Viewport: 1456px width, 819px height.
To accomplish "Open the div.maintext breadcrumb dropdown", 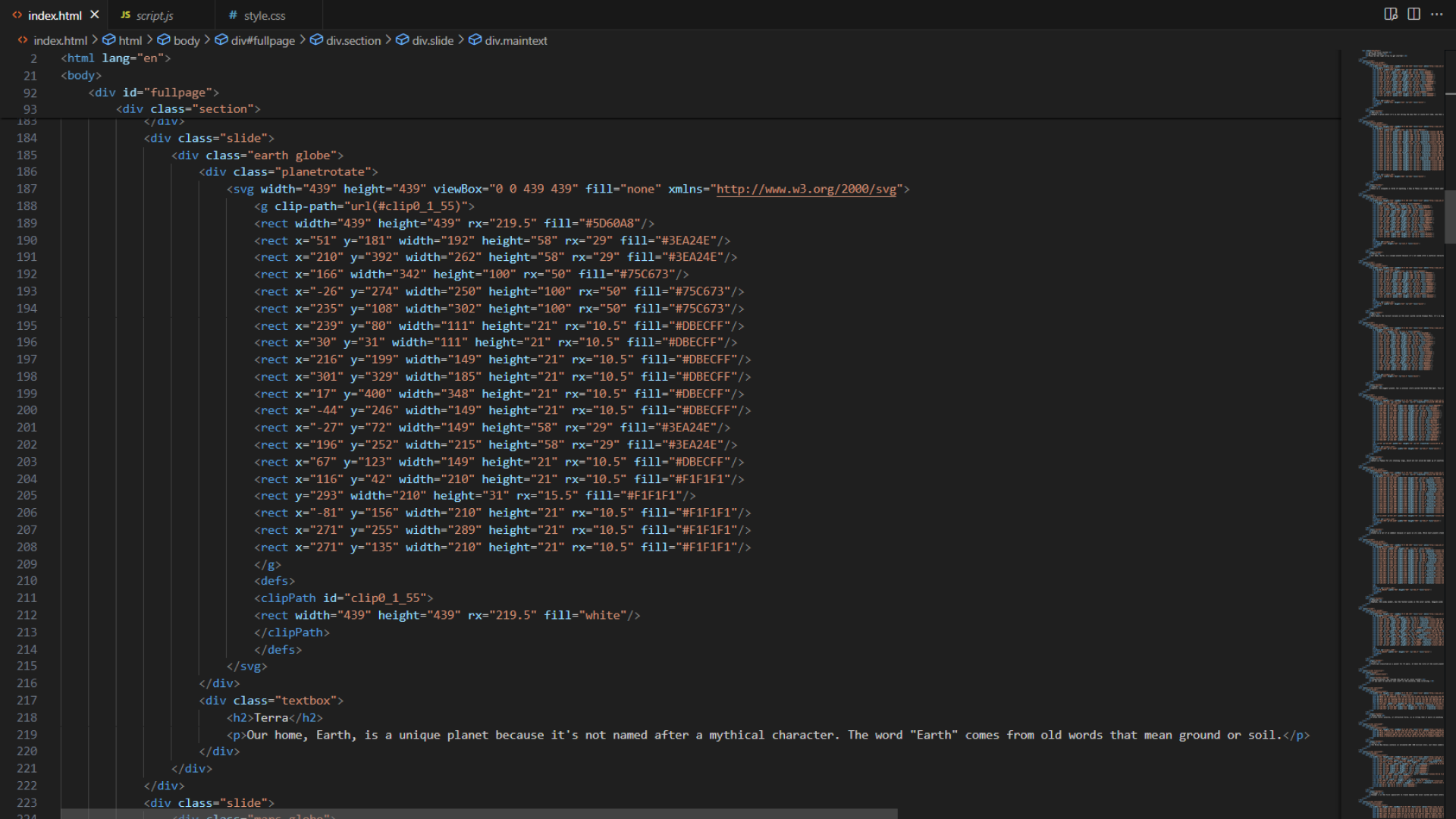I will click(x=516, y=40).
